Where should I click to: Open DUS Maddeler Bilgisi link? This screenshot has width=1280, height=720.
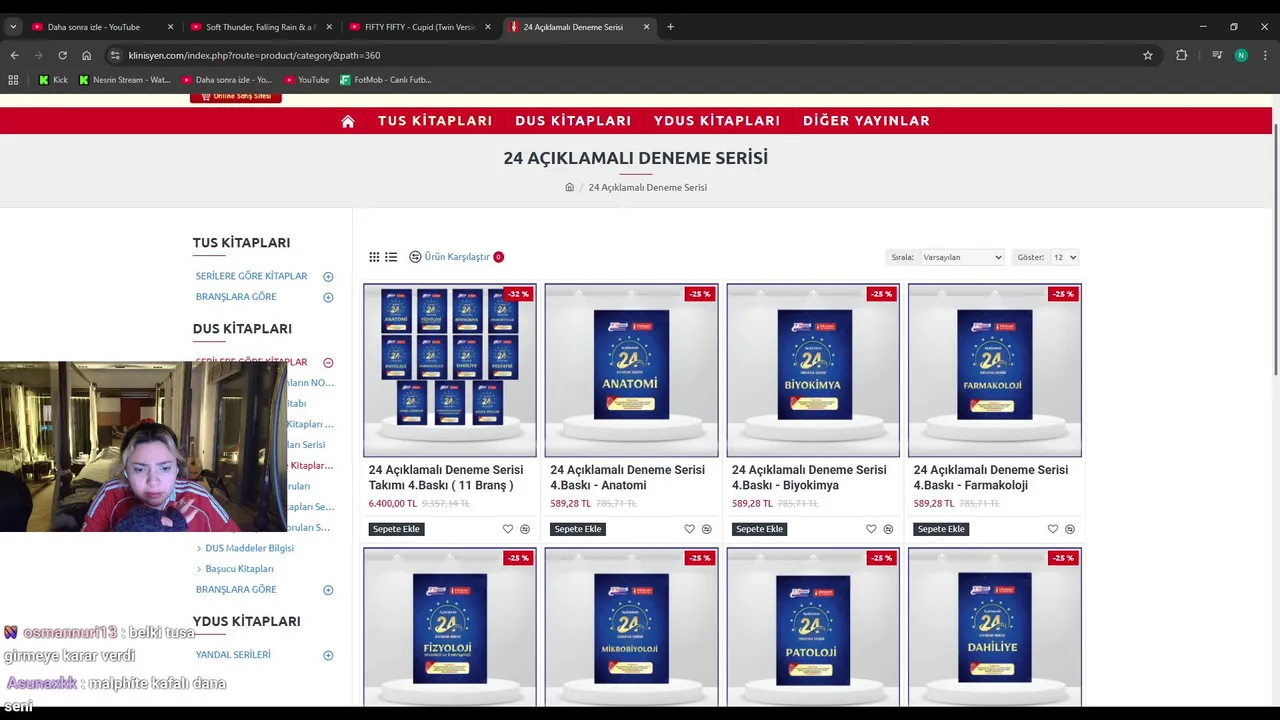[249, 548]
